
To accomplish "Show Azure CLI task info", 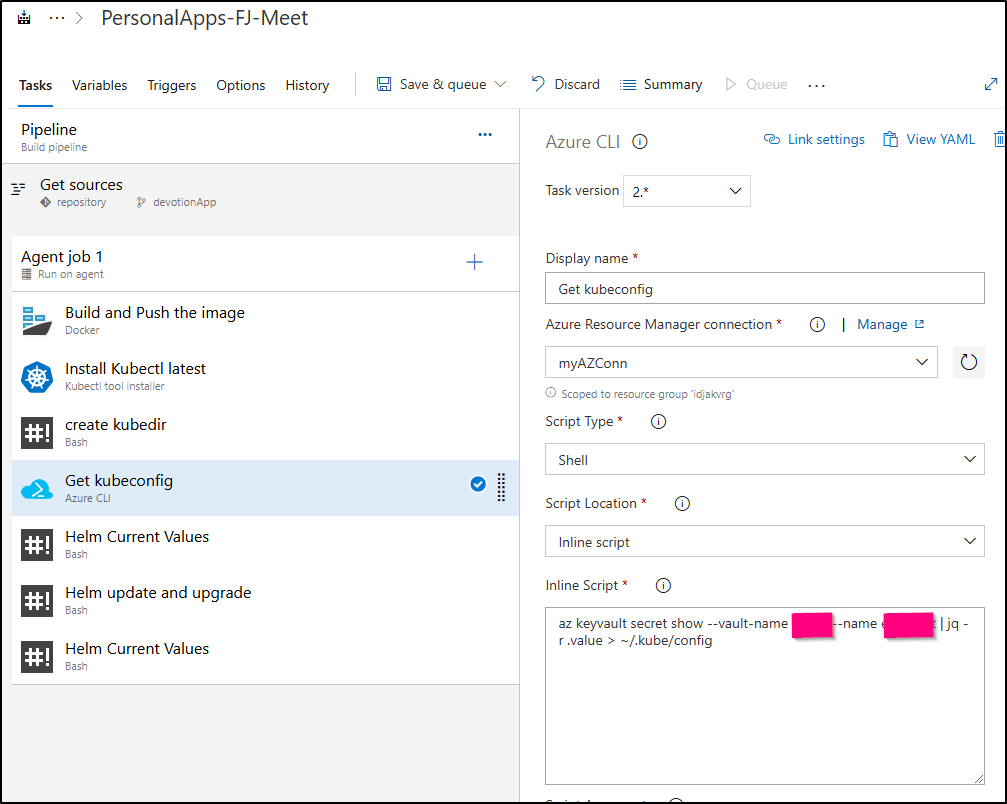I will point(640,141).
